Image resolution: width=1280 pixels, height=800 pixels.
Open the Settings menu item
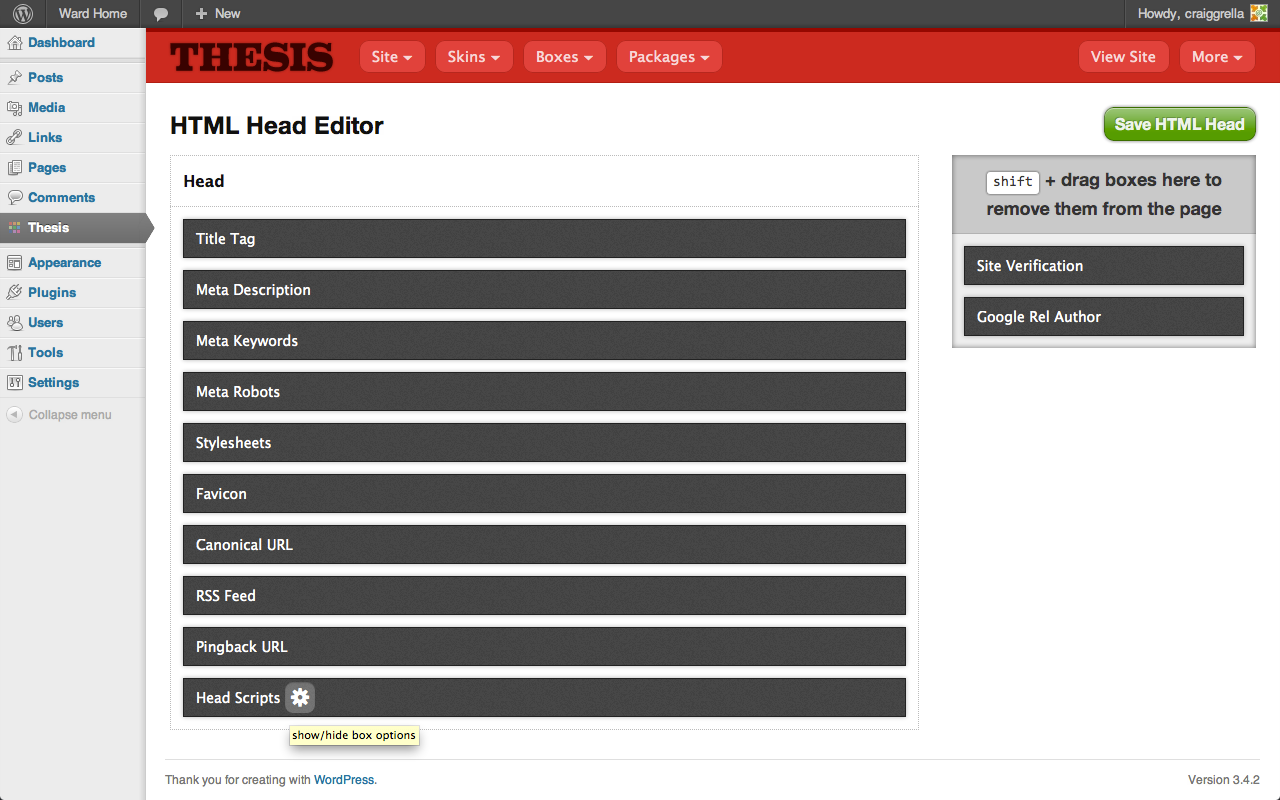pyautogui.click(x=53, y=383)
